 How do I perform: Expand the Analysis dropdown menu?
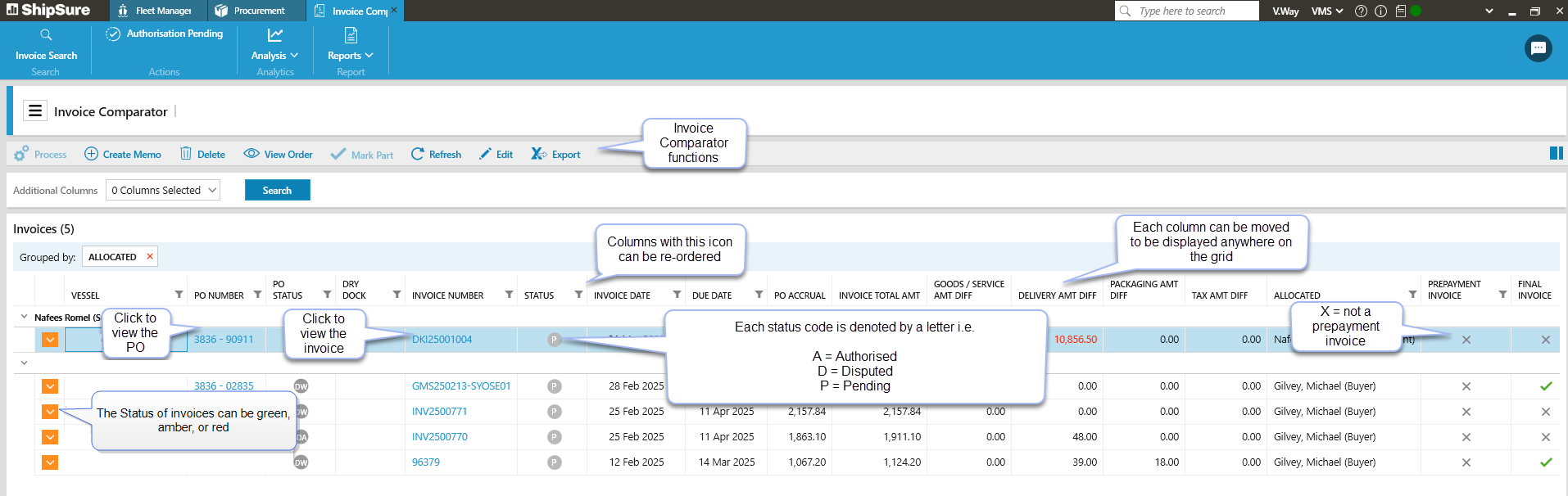click(274, 56)
